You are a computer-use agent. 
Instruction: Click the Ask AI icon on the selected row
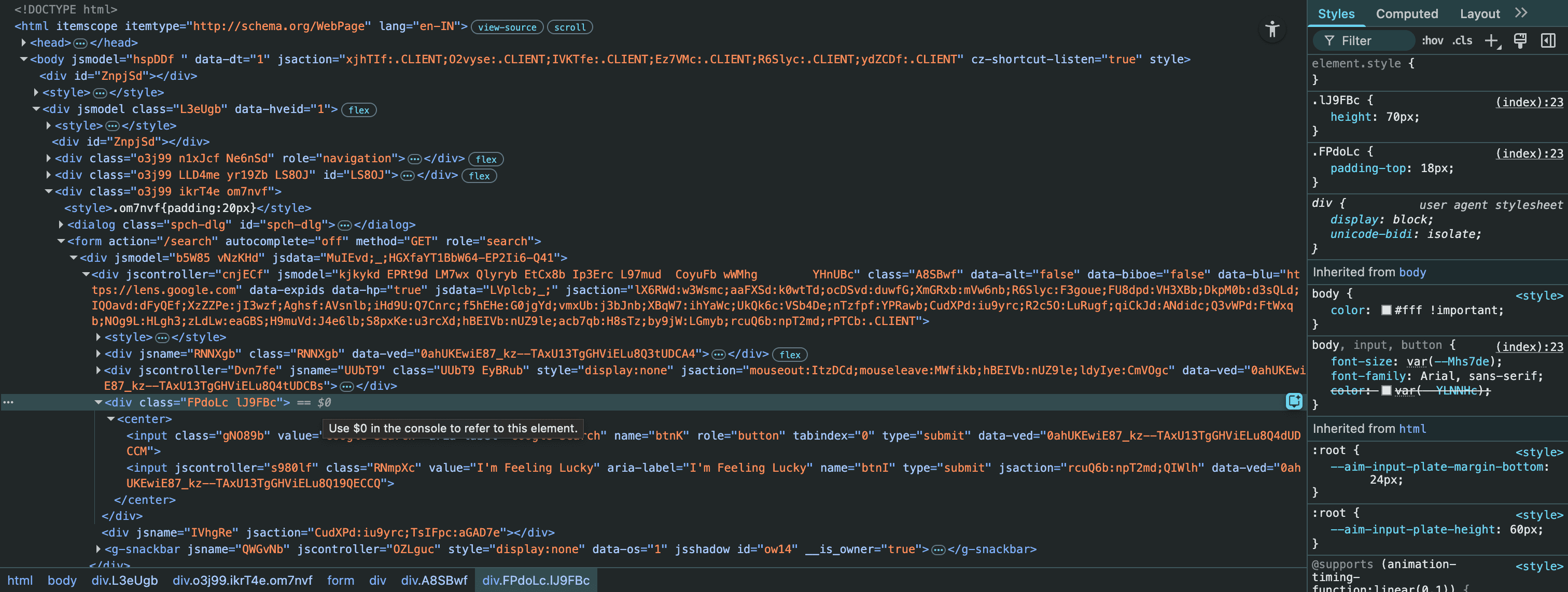[1294, 401]
